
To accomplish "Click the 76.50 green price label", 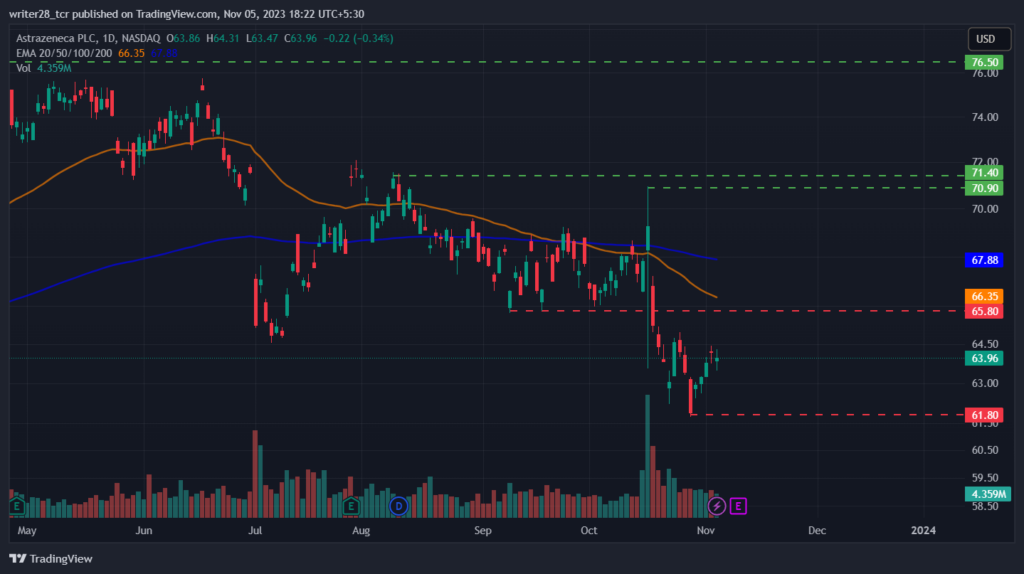I will [x=984, y=62].
